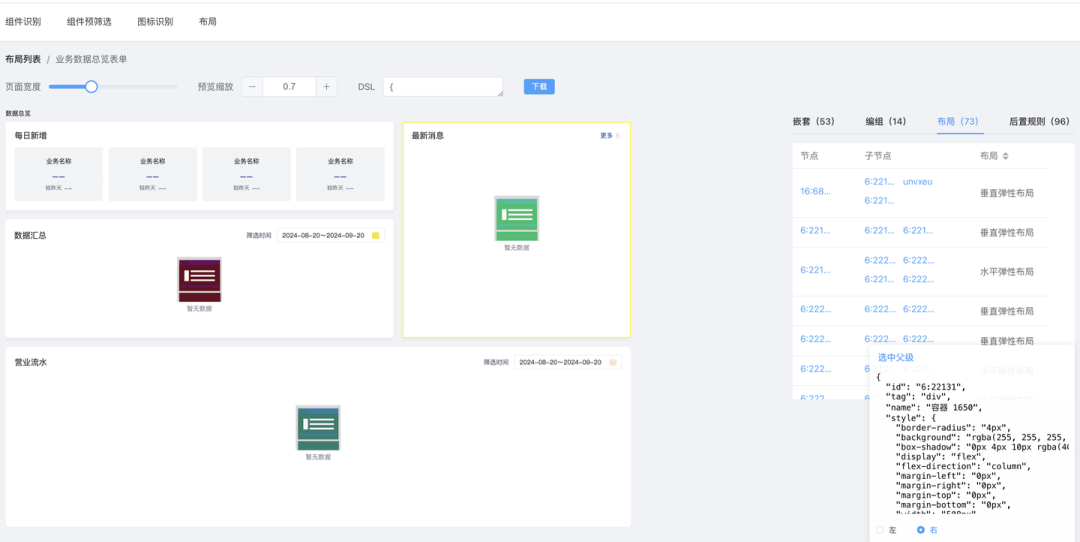
Task: Open the 数据汇总 date range picker
Action: pyautogui.click(x=322, y=236)
